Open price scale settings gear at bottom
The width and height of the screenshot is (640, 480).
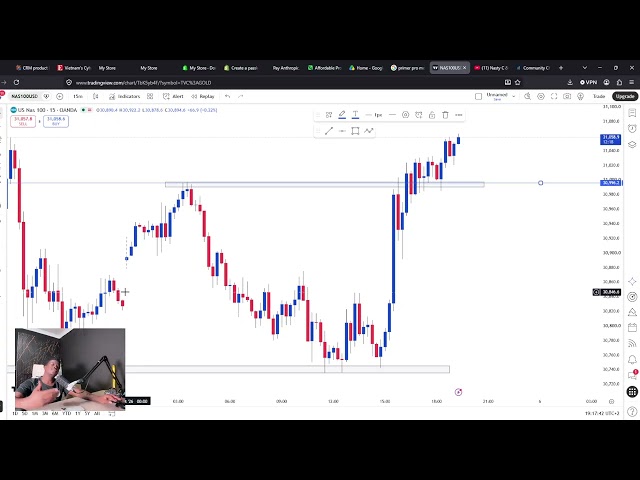coord(611,402)
